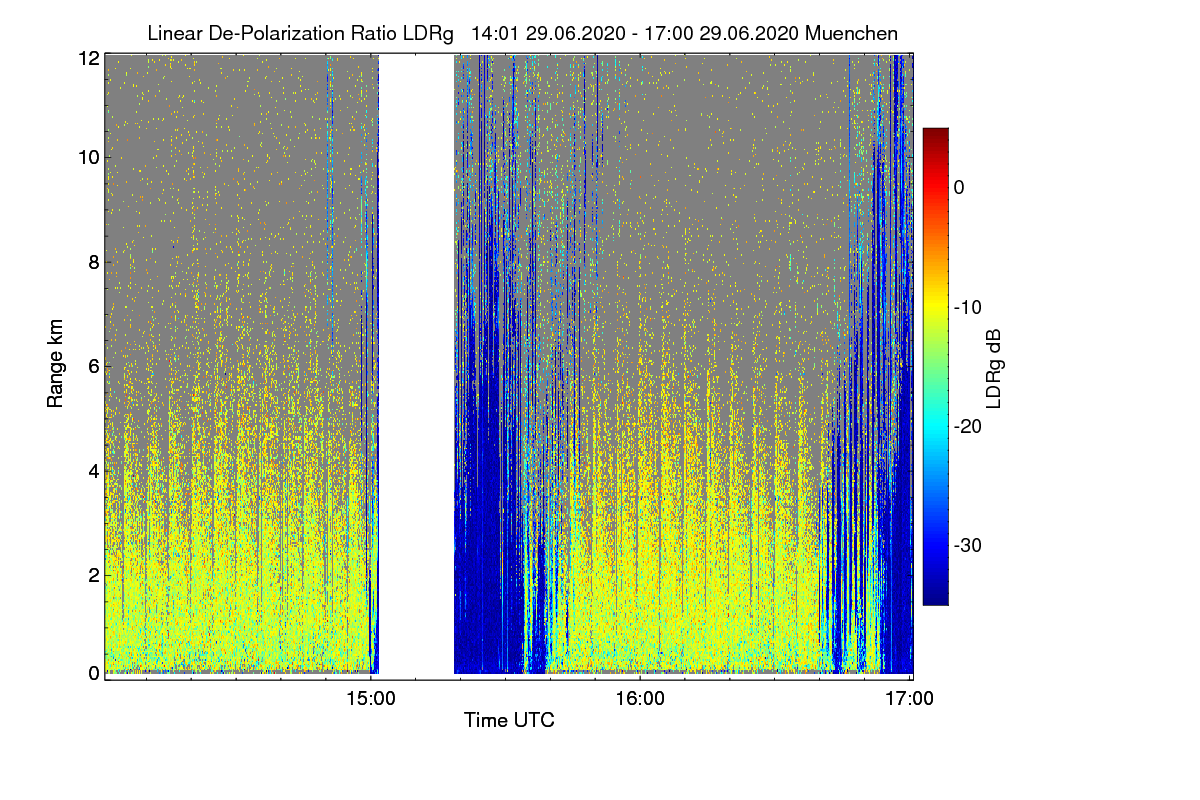Click the colorbar value label 0
Screen dimensions: 1200x800
[x=959, y=188]
